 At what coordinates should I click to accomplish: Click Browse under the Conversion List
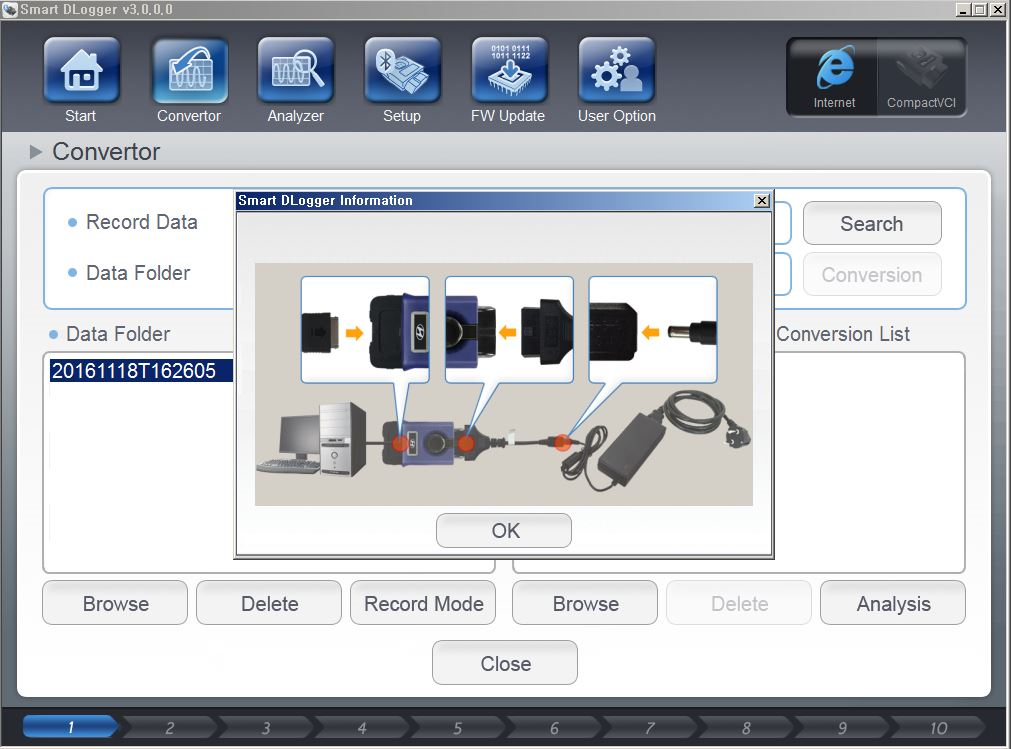585,603
